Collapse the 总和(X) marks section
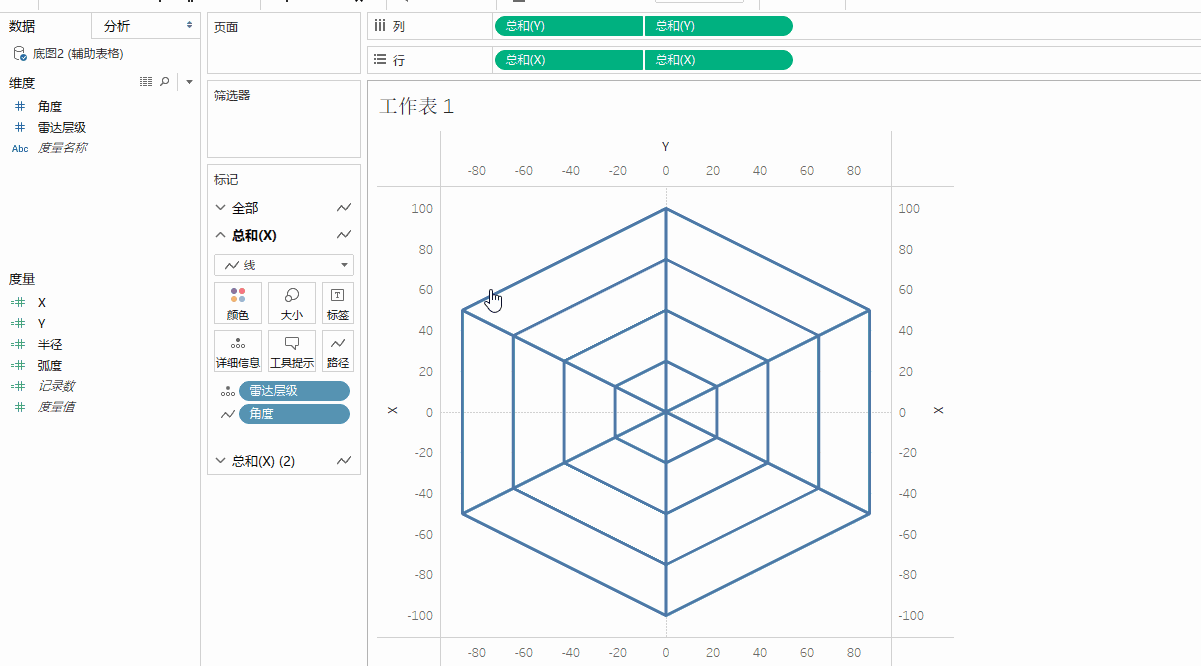The width and height of the screenshot is (1201, 666). tap(221, 235)
